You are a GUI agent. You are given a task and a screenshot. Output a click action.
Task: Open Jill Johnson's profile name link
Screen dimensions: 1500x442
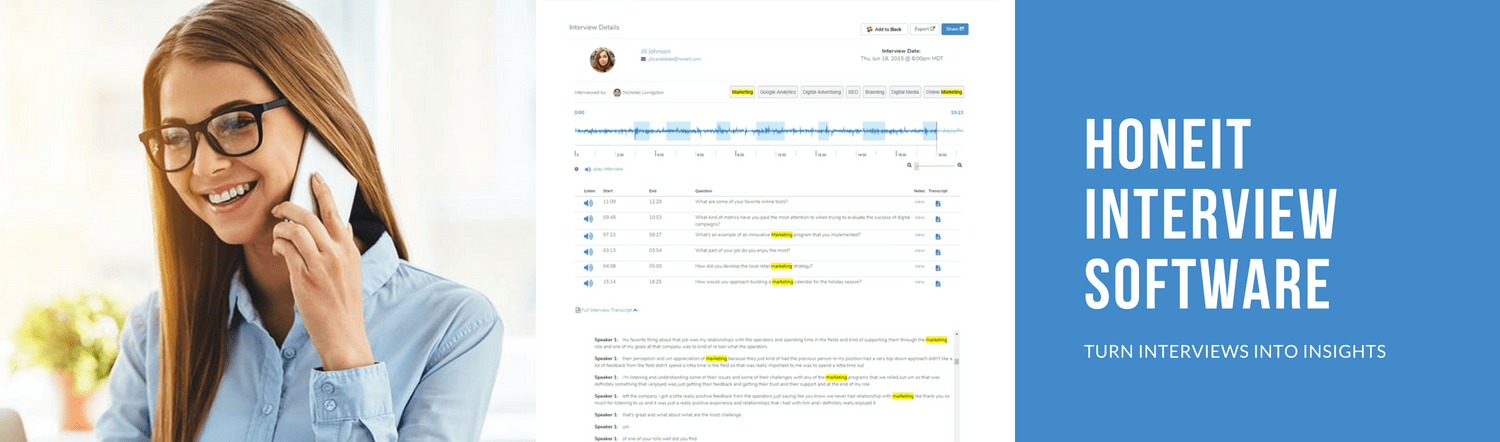click(x=655, y=51)
